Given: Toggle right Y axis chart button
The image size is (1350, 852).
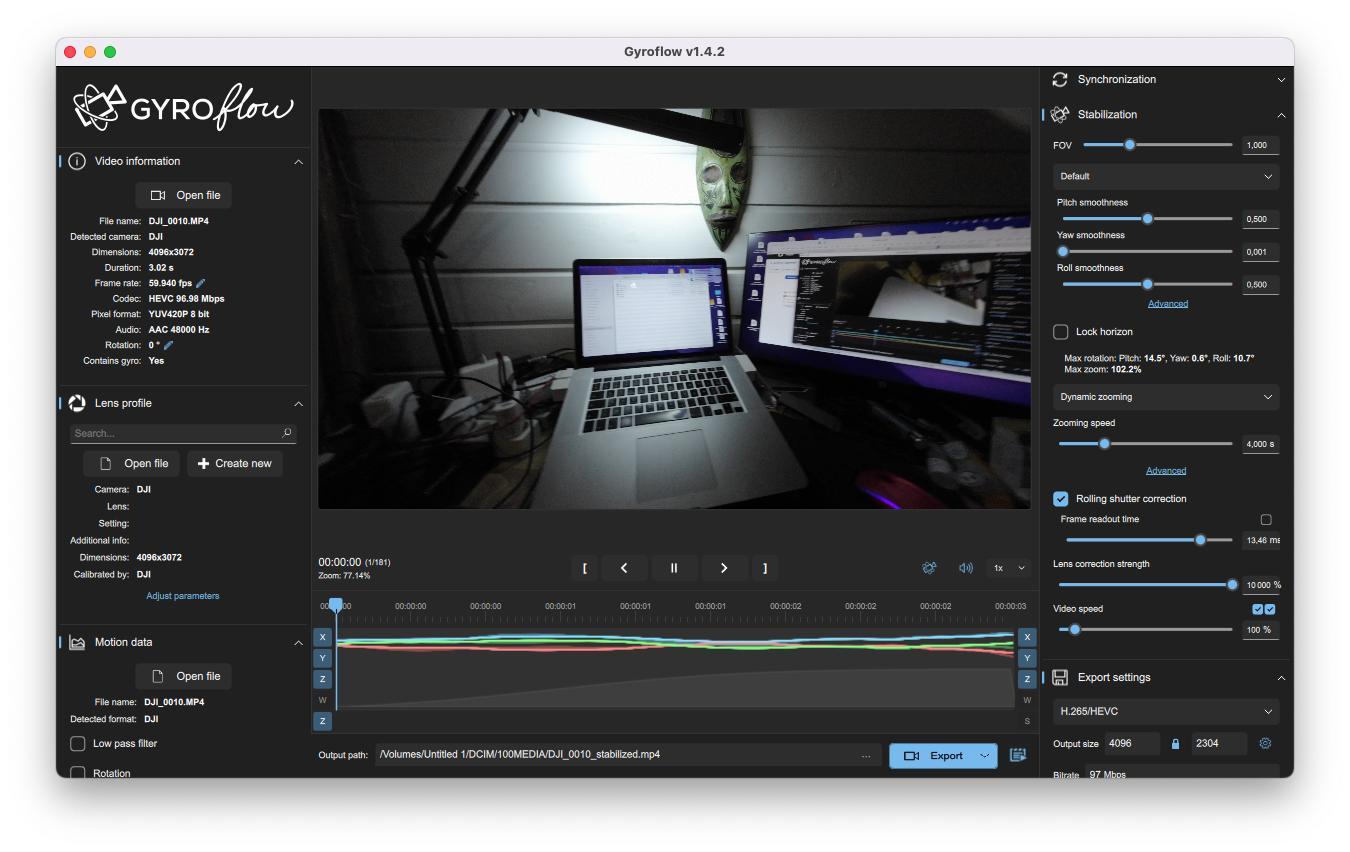Looking at the screenshot, I should coord(1027,658).
